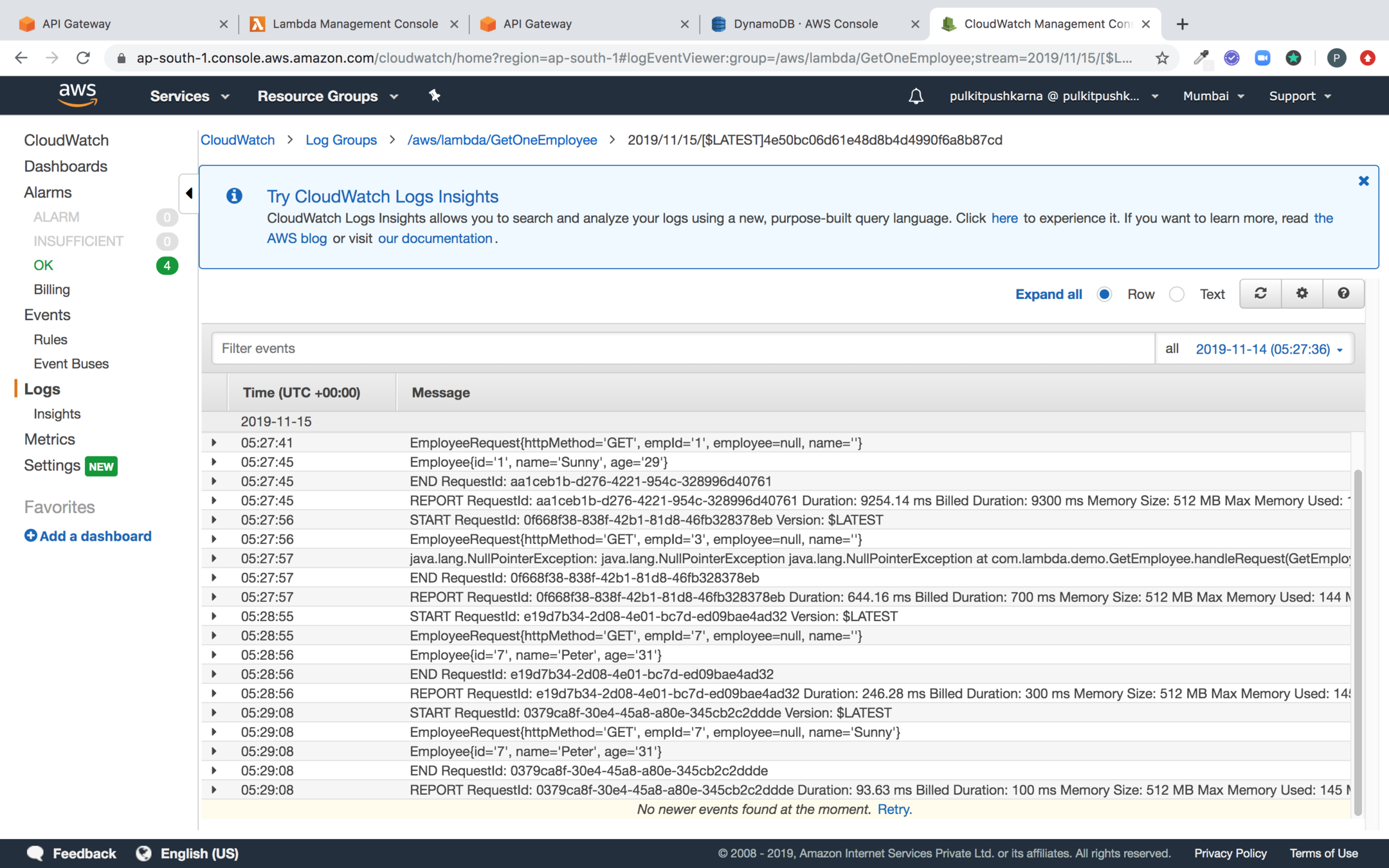Click the AWS logo home icon
The image size is (1389, 868).
pyautogui.click(x=78, y=95)
